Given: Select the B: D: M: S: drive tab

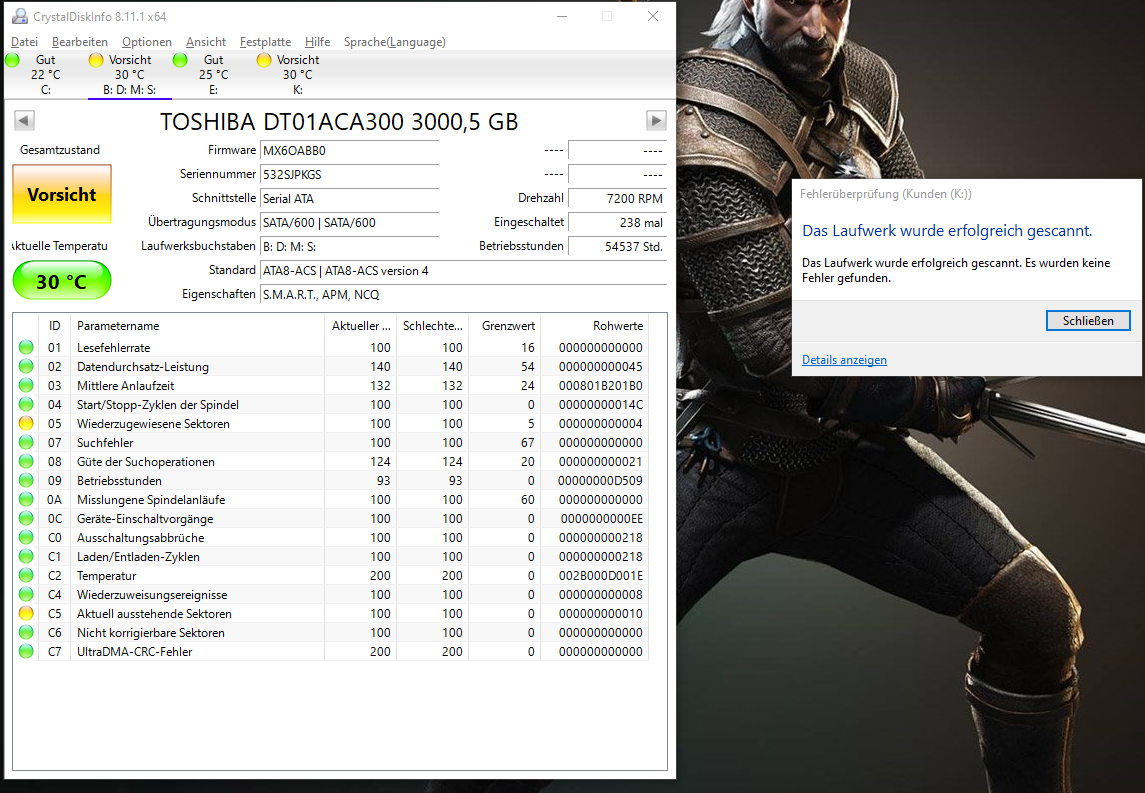Looking at the screenshot, I should click(x=129, y=74).
